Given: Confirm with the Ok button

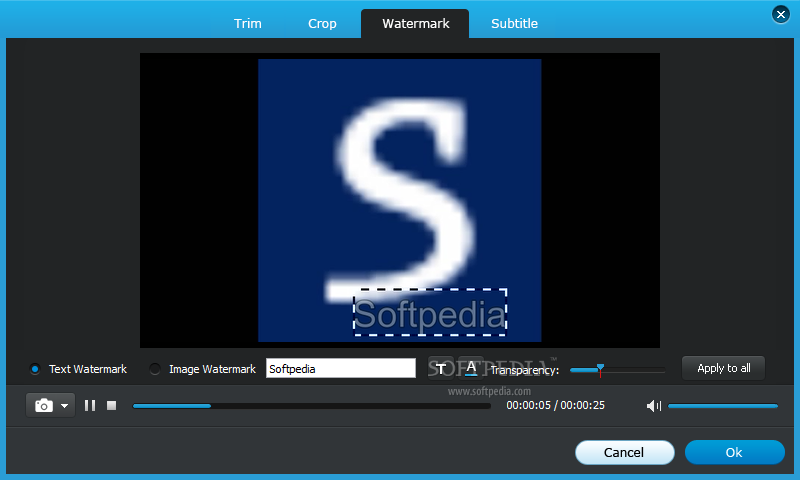Looking at the screenshot, I should coord(734,452).
